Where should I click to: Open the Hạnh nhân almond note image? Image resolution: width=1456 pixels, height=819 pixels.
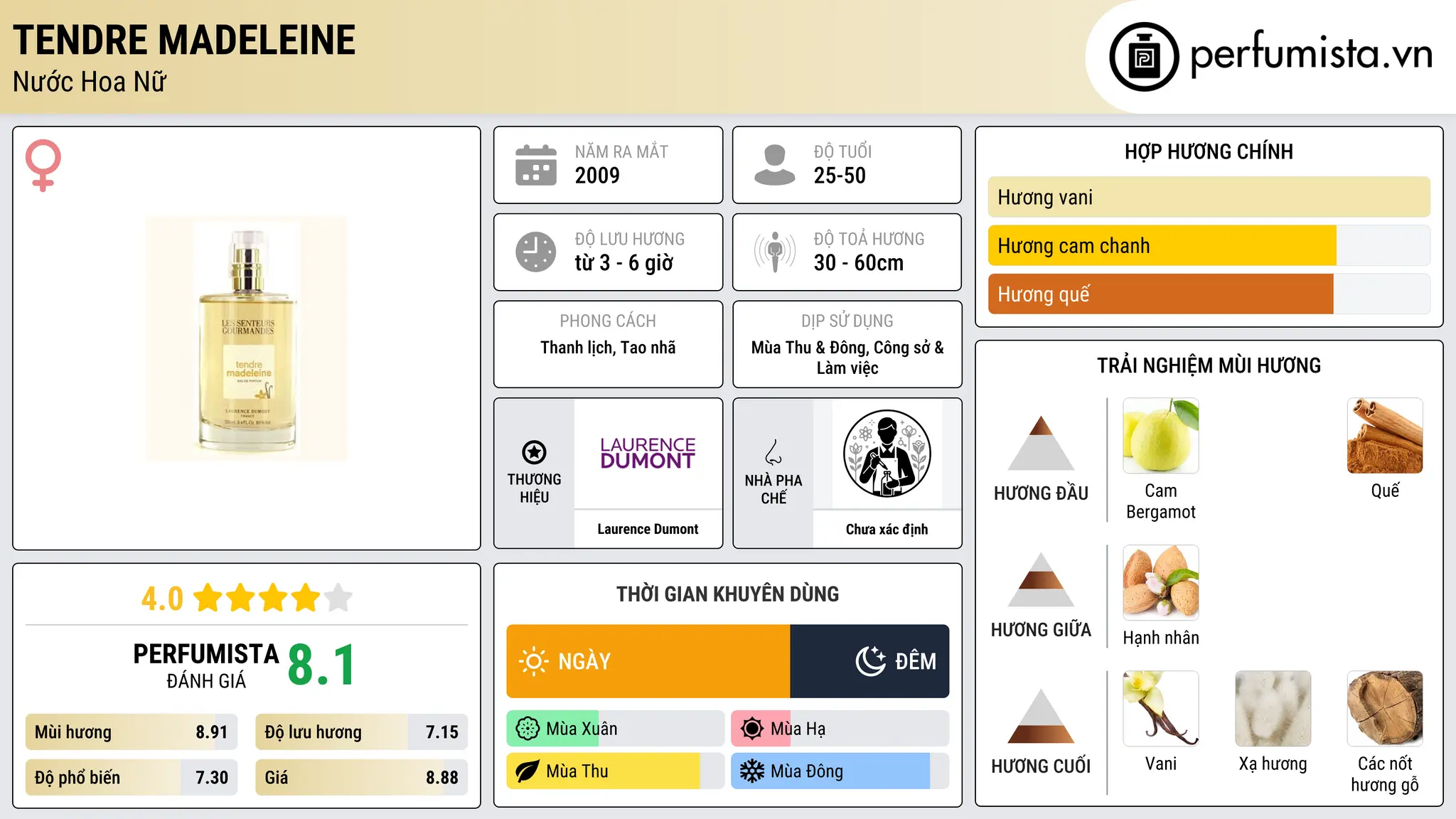pos(1161,583)
